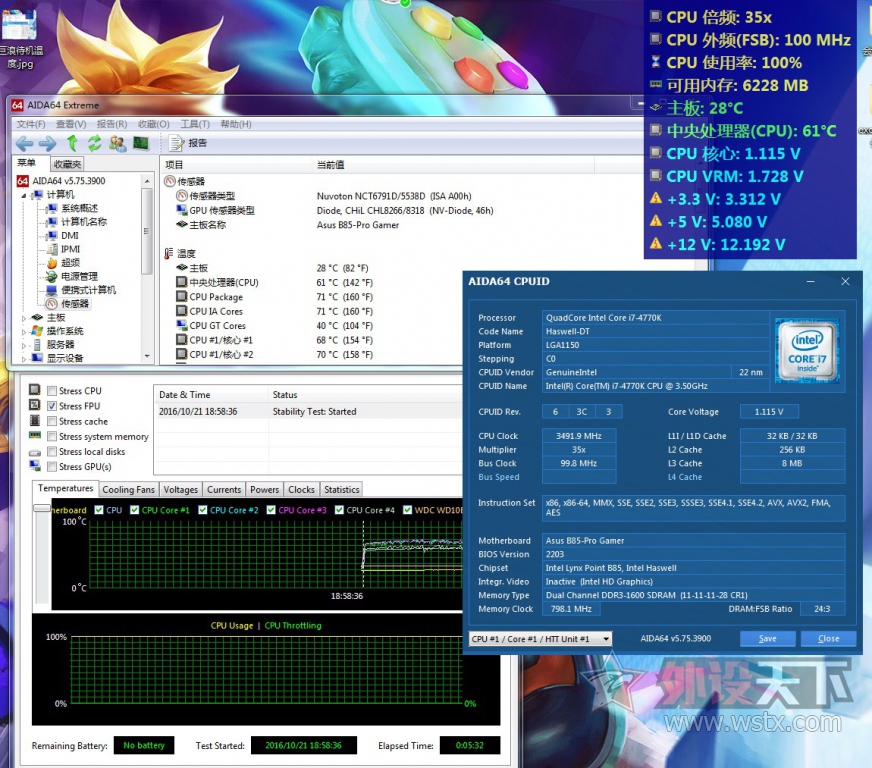Viewport: 872px width, 768px height.
Task: Click the Stress local disks drive icon
Action: [x=35, y=452]
